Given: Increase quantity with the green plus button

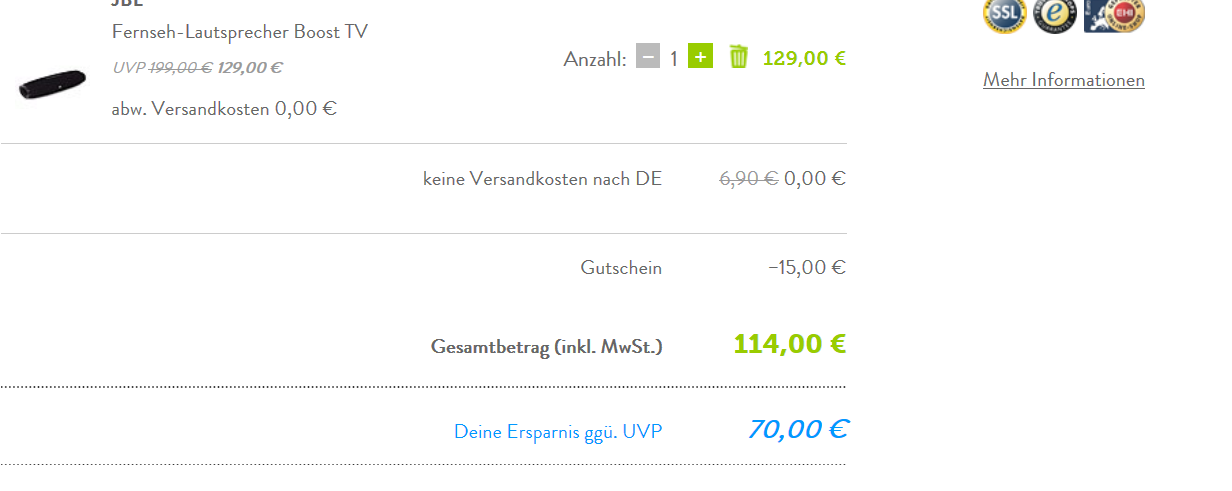Looking at the screenshot, I should (701, 57).
